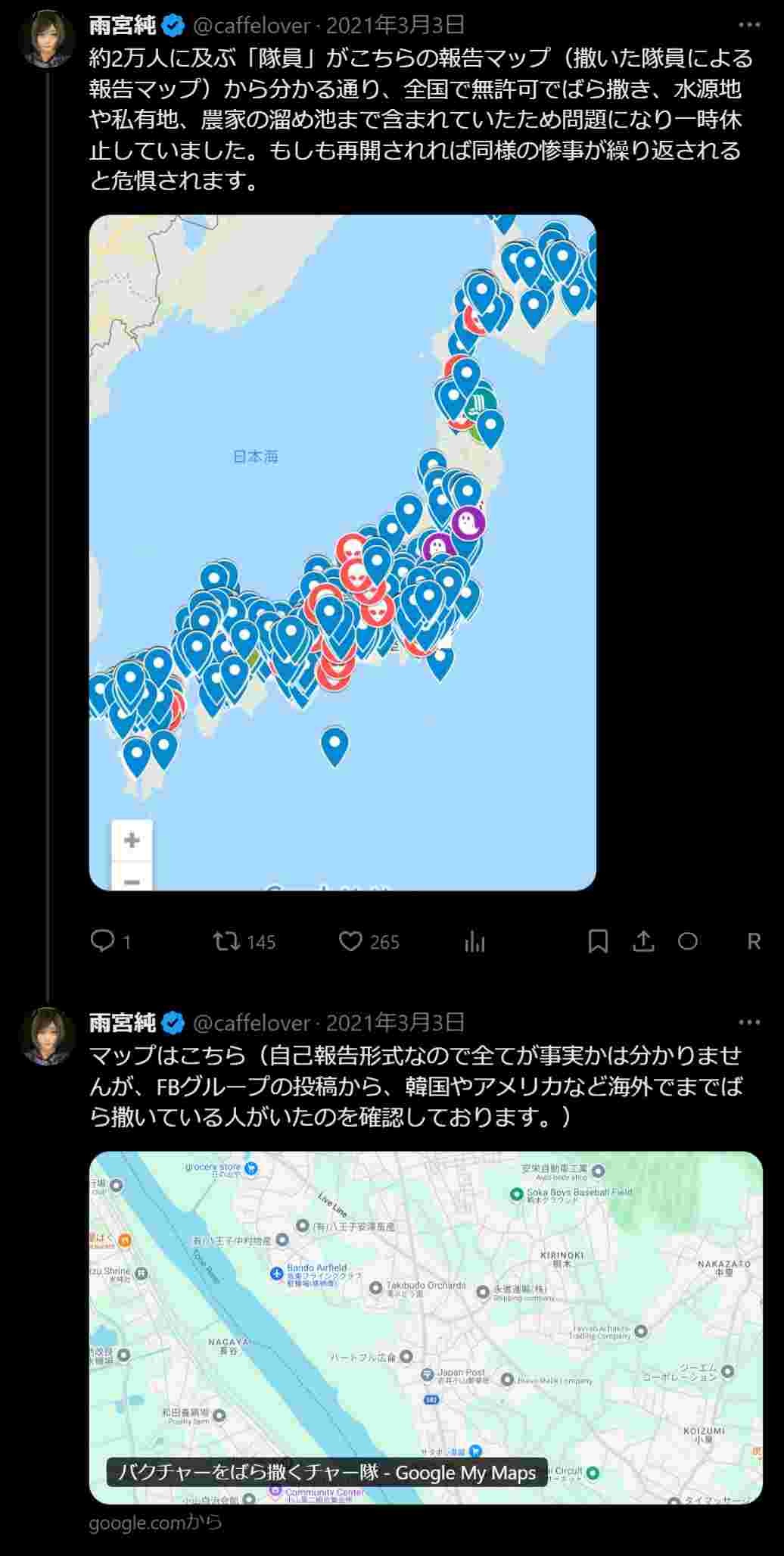The height and width of the screenshot is (1556, 784).
Task: Click the purple ghost map marker
Action: point(468,522)
